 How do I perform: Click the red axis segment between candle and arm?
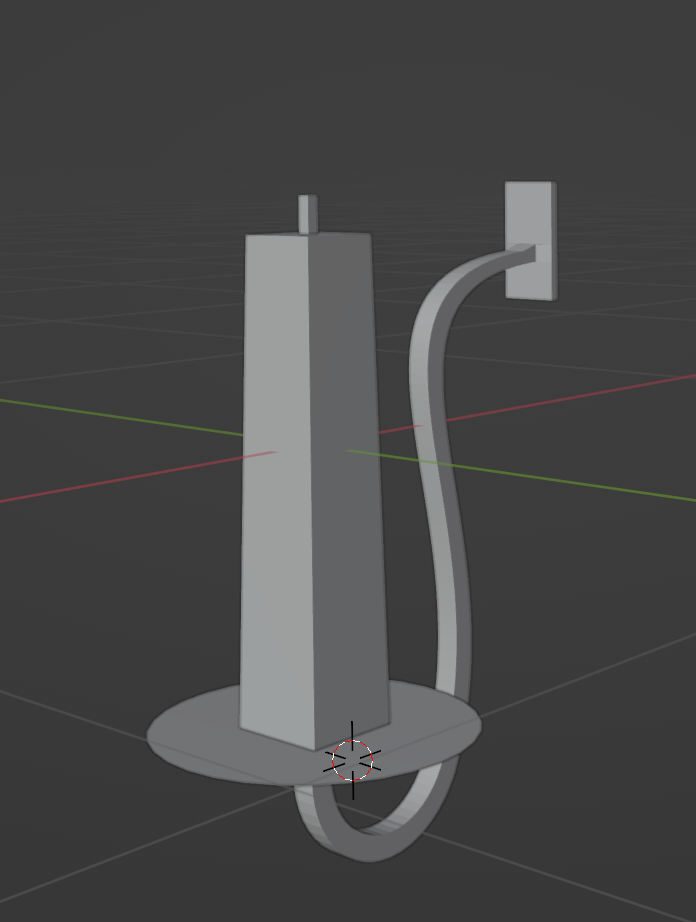pyautogui.click(x=398, y=429)
